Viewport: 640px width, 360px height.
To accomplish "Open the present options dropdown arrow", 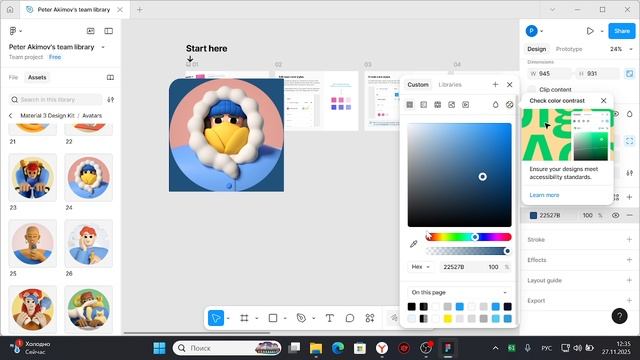I will [x=602, y=31].
